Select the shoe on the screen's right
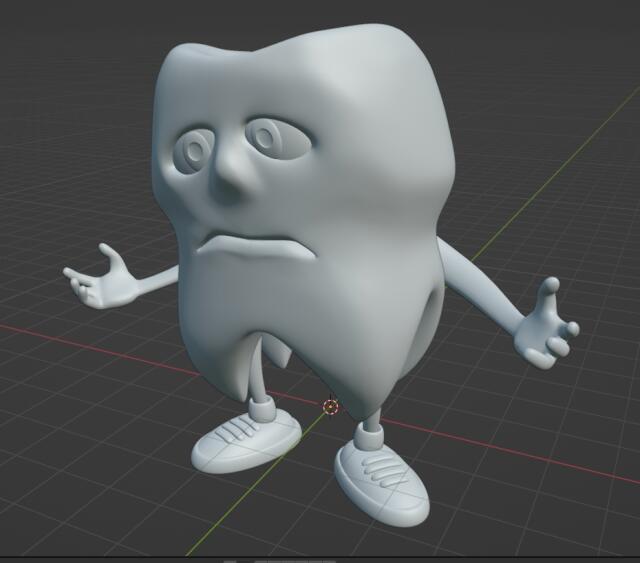The height and width of the screenshot is (563, 640). pos(382,480)
